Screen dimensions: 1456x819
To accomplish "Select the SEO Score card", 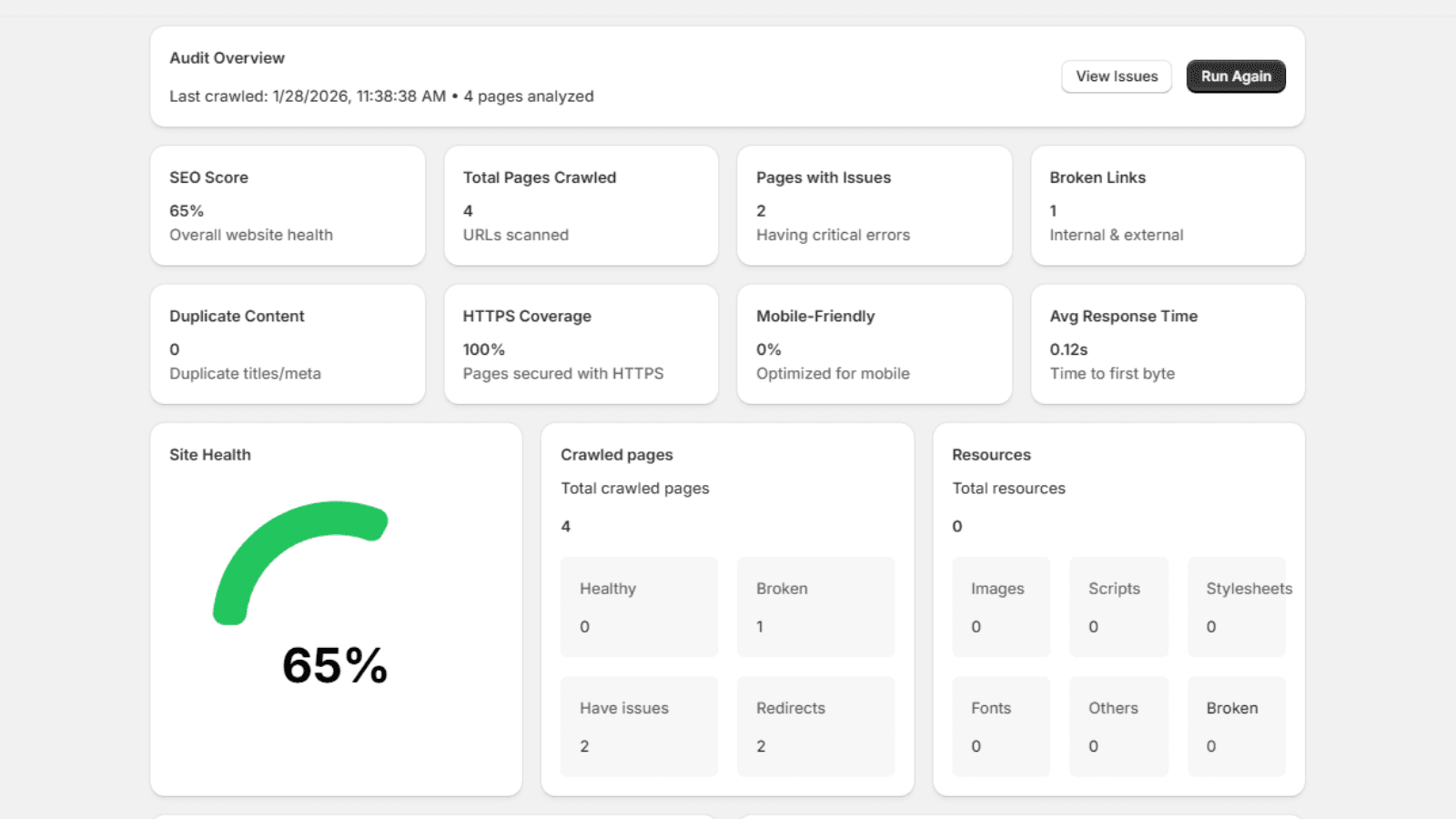I will pos(288,206).
